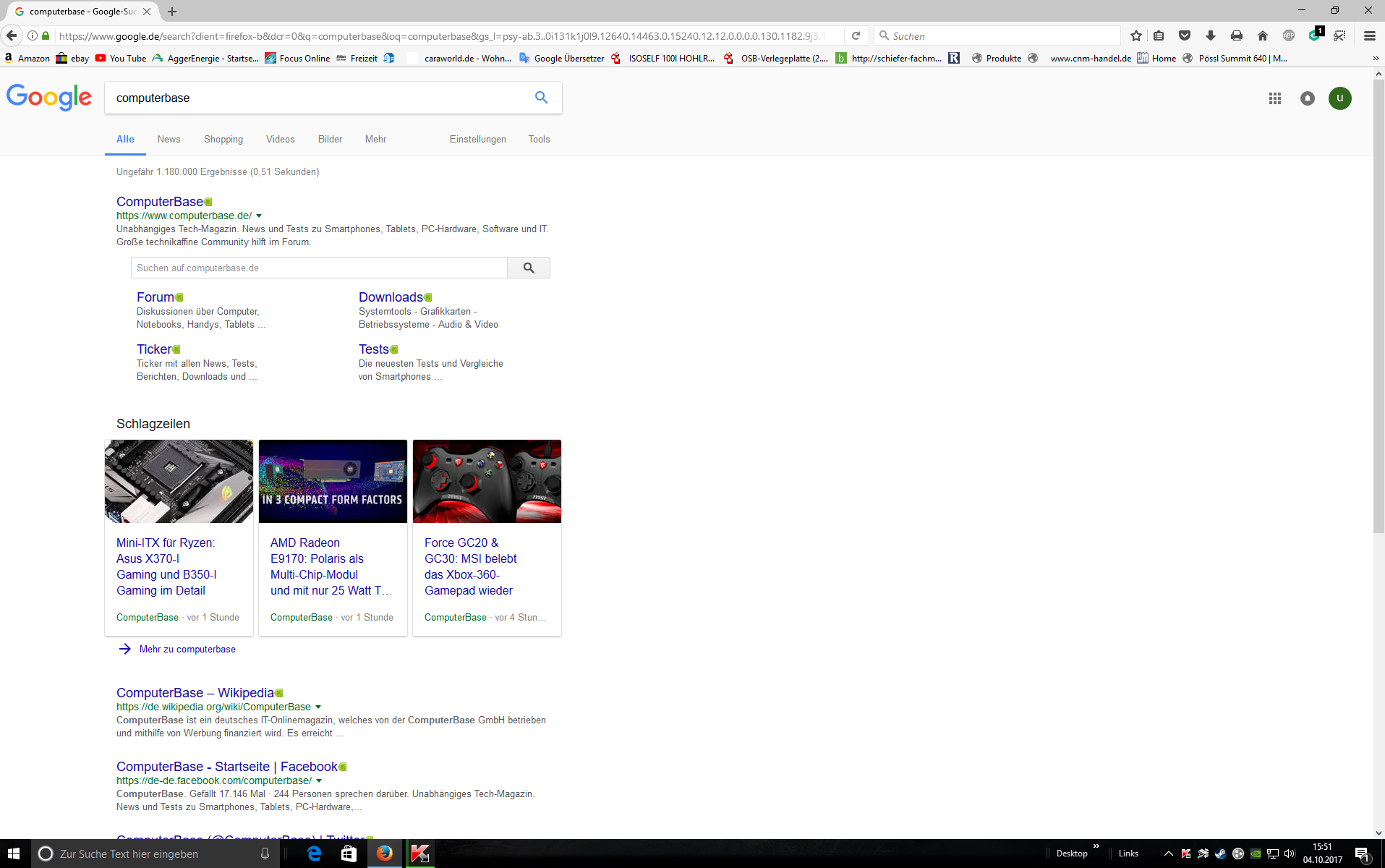Click the computerbase.de sitelink search button
Screen dimensions: 1385x868
(x=529, y=268)
